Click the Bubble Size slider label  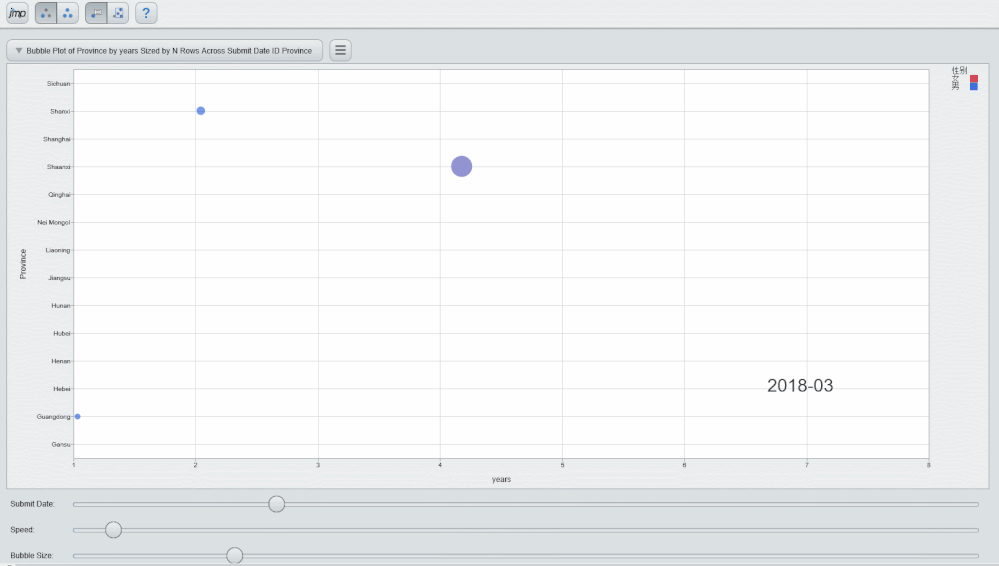(x=31, y=555)
